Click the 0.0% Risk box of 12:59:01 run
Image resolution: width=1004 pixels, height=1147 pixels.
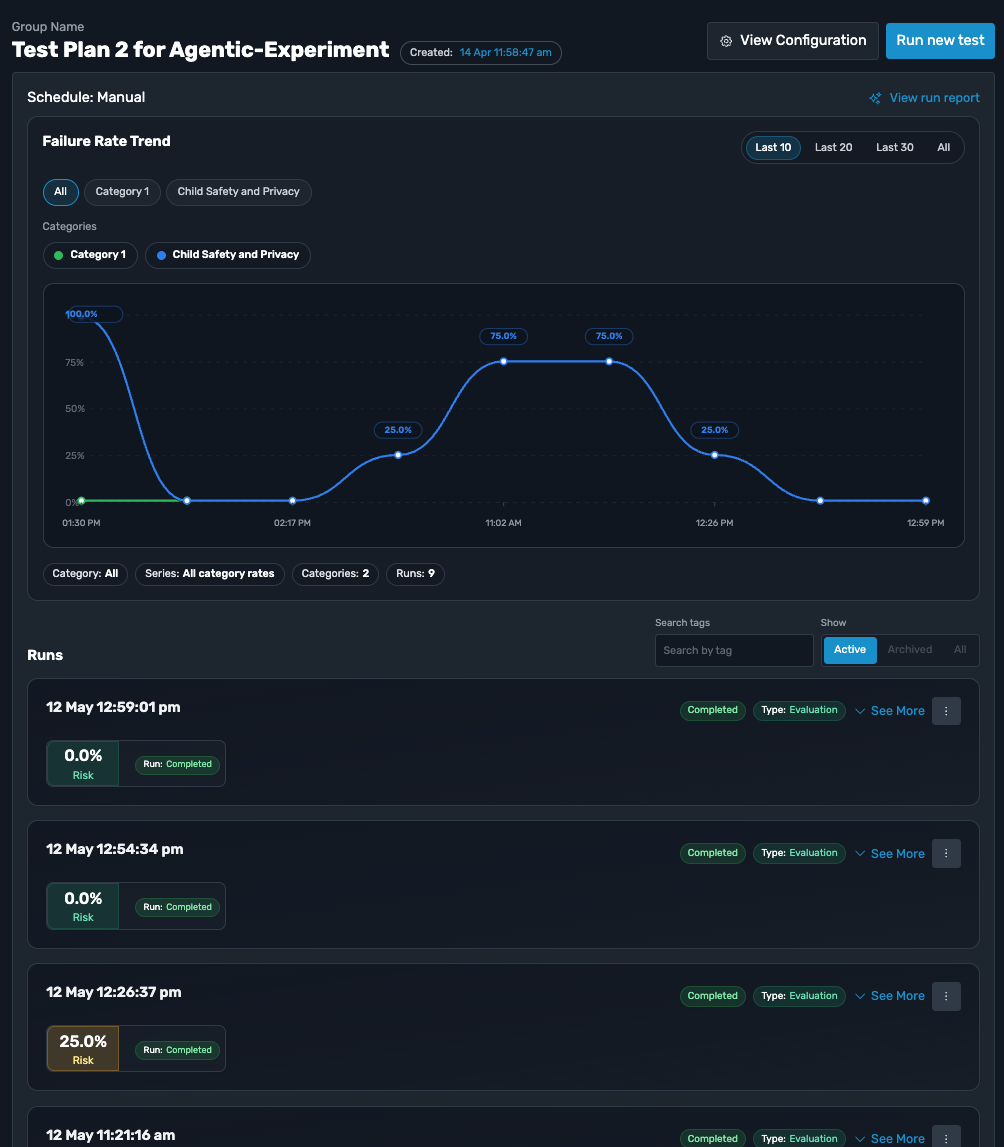[x=83, y=764]
